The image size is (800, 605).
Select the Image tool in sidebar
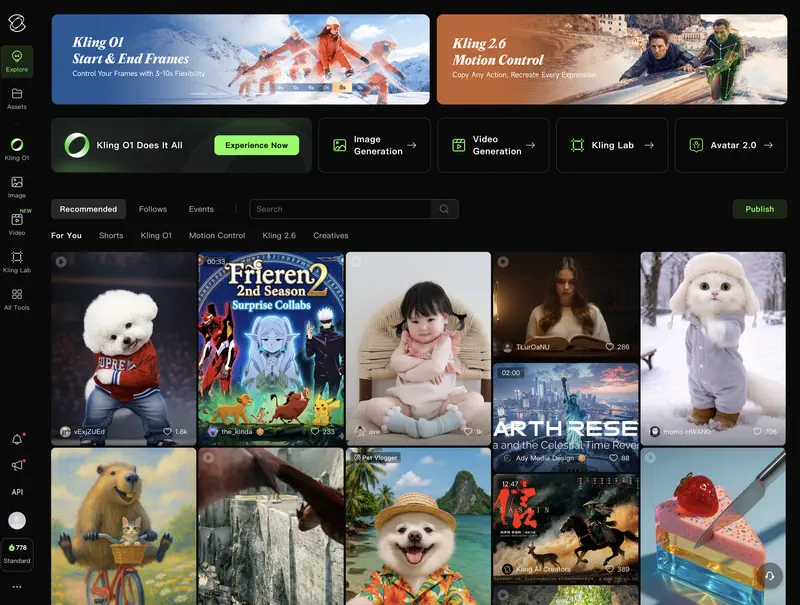(x=17, y=186)
